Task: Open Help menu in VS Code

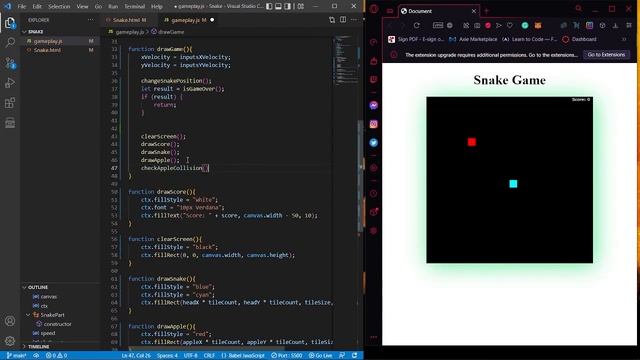Action: [157, 7]
